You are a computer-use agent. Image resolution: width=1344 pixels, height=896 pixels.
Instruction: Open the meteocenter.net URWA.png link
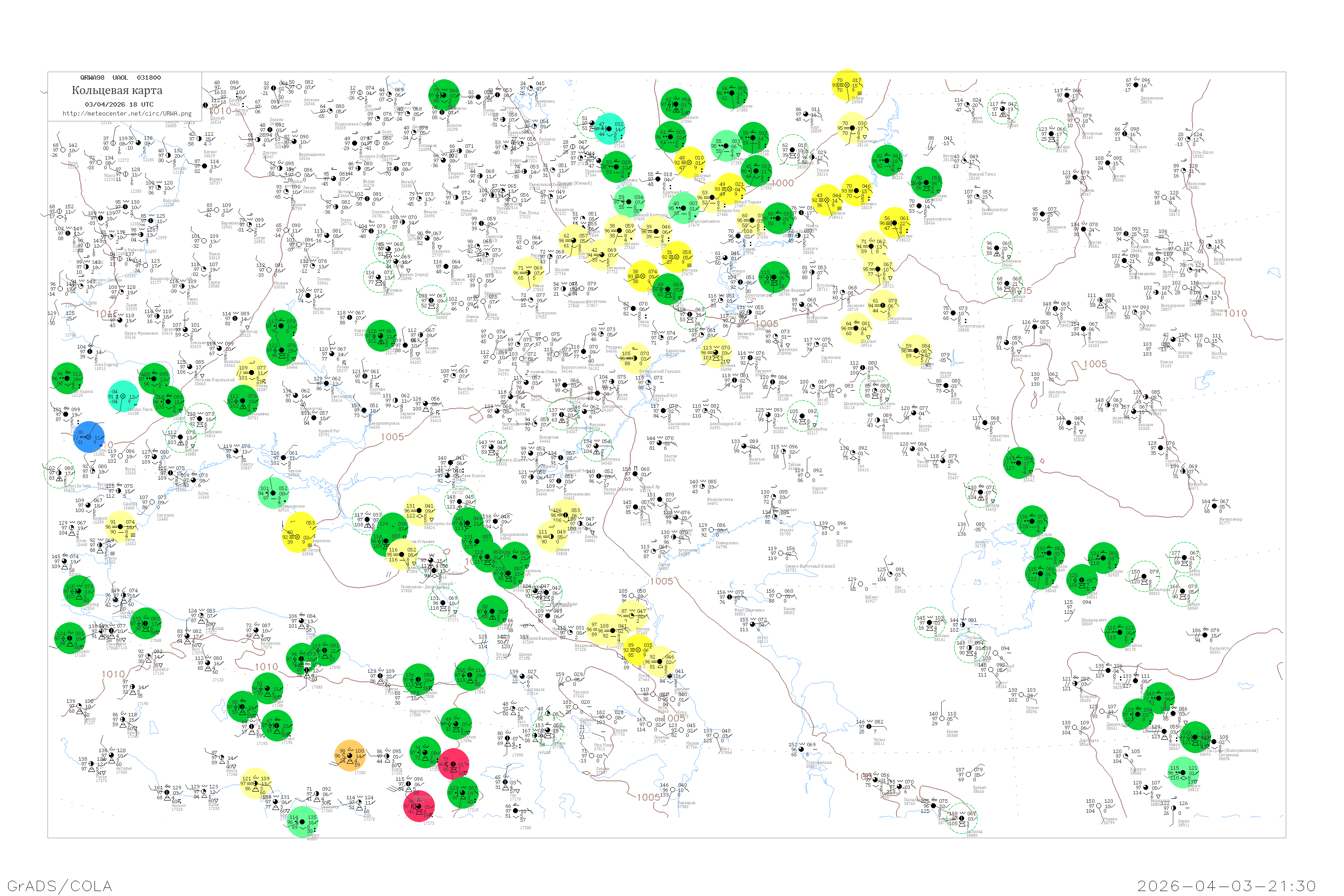pyautogui.click(x=126, y=114)
